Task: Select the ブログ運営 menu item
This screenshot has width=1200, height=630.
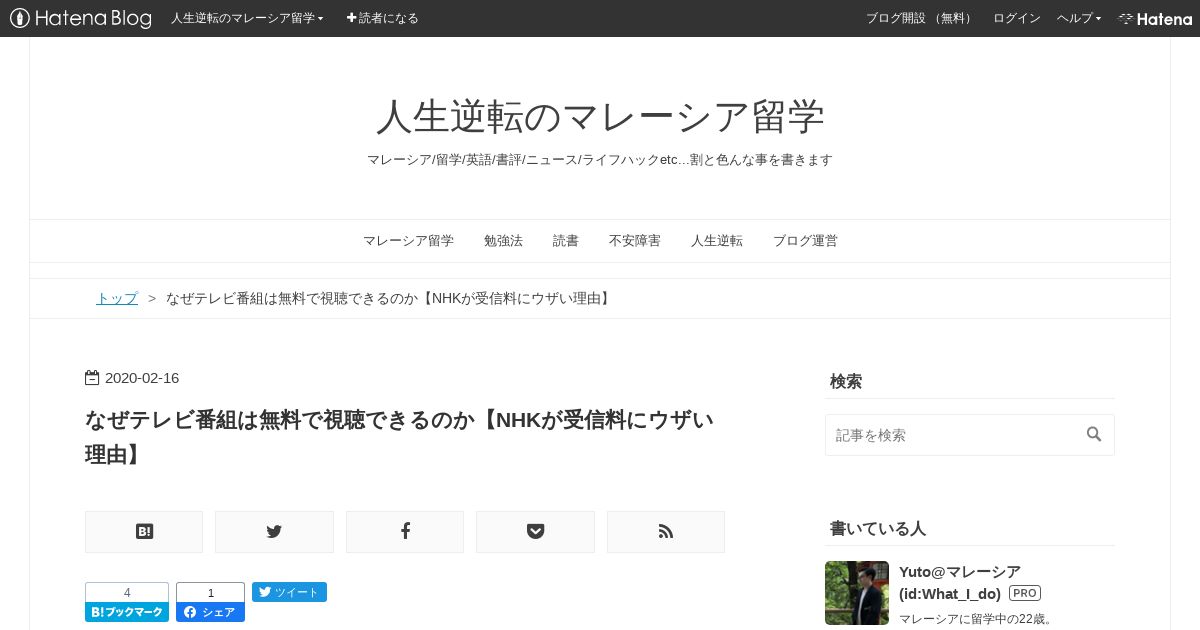Action: 805,241
